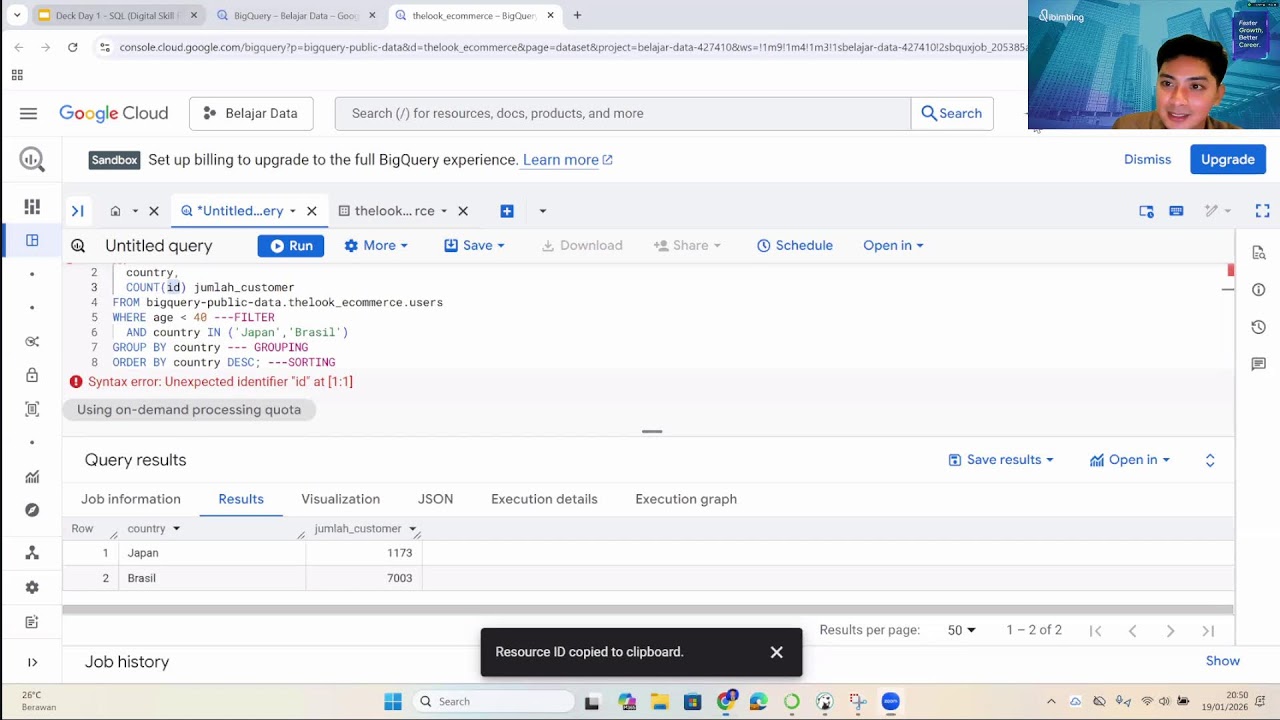1280x720 pixels.
Task: Open the sidebar release notes icon
Action: (x=32, y=621)
